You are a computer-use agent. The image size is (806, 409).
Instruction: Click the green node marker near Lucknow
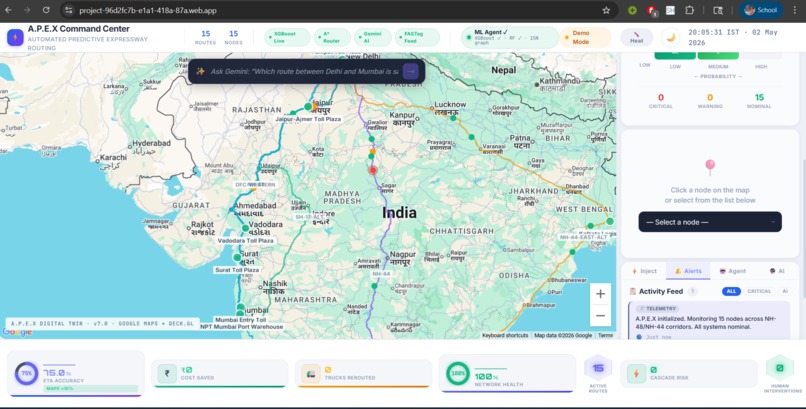(453, 118)
